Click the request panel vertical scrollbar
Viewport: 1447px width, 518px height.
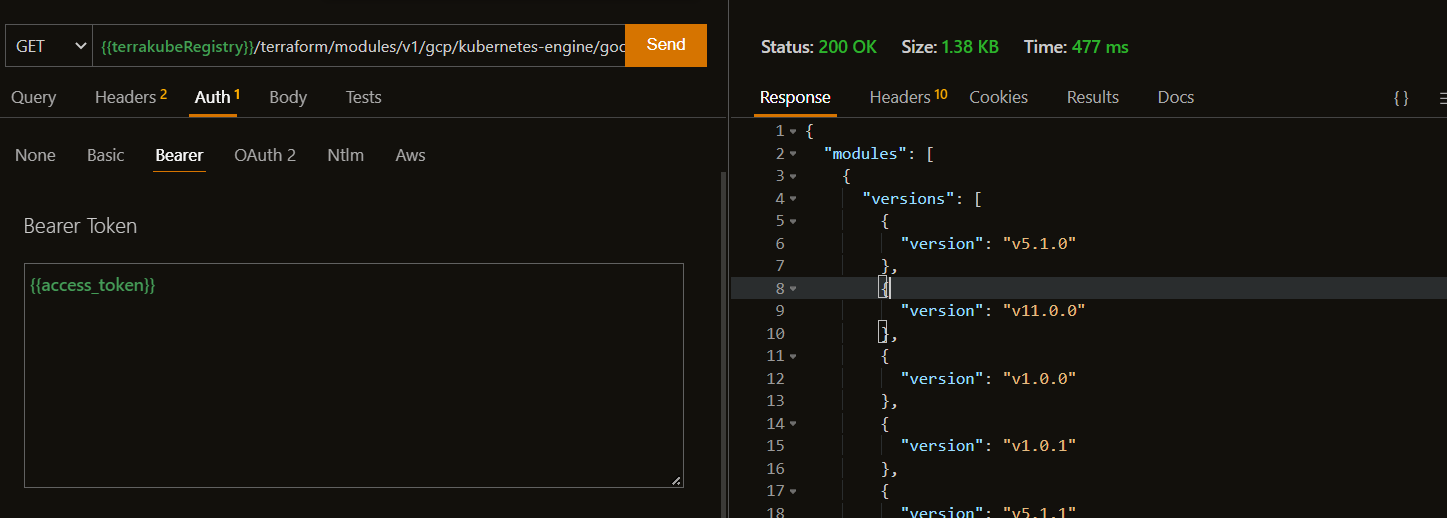click(x=723, y=340)
